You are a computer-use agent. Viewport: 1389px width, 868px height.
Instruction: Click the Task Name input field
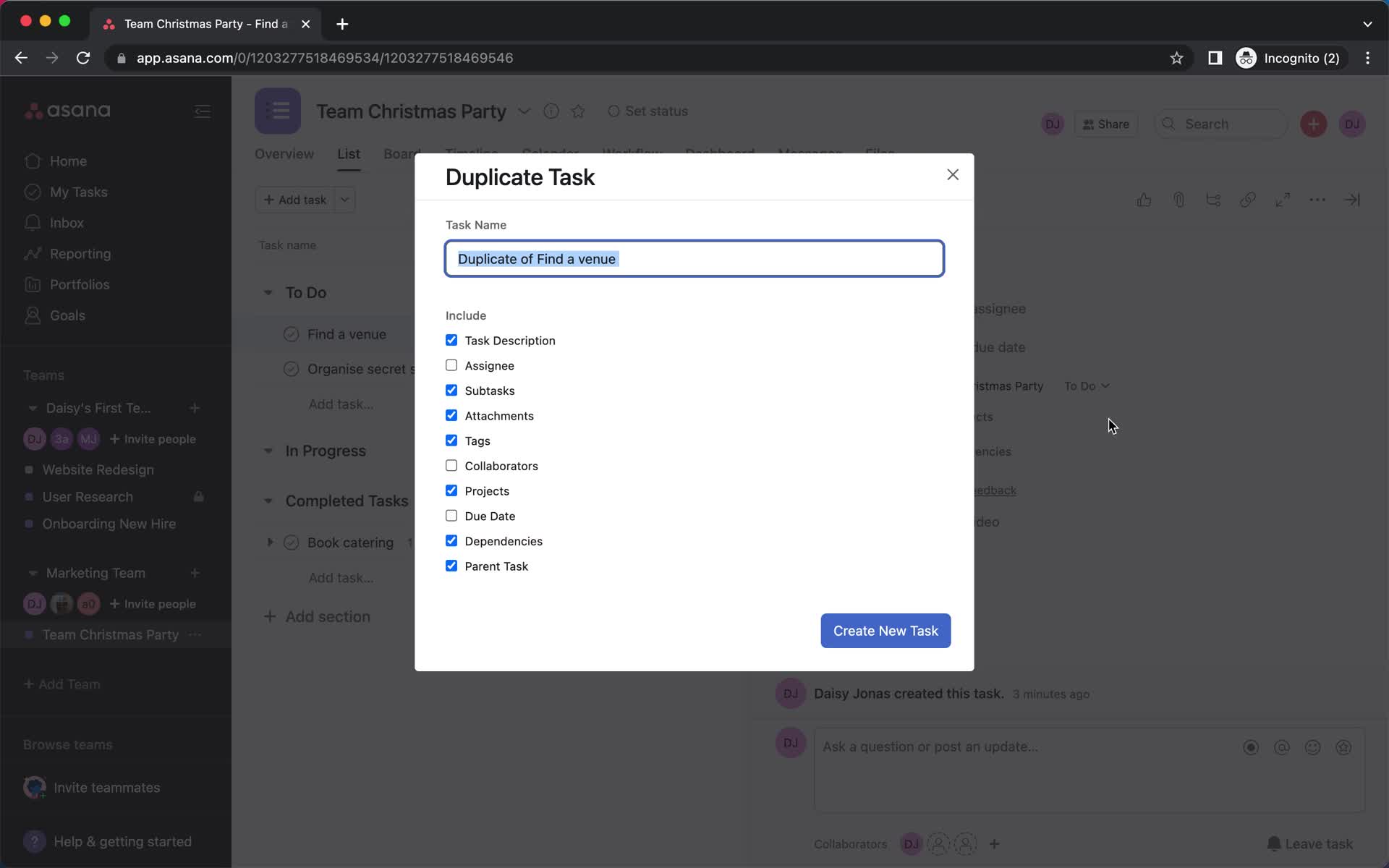click(694, 259)
